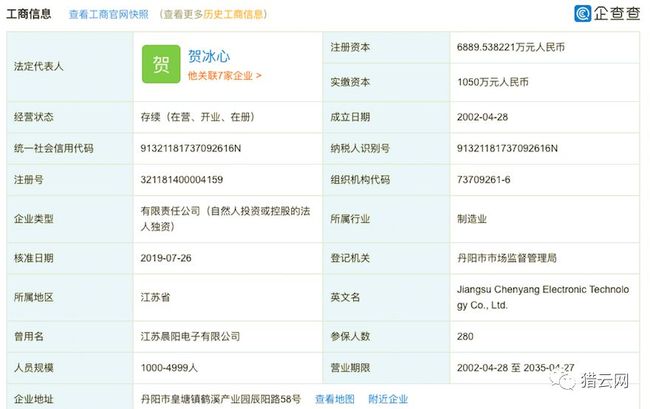Screen dimensions: 650x409
Task: Select registered capital value 6889.538221万元人民币
Action: (511, 47)
